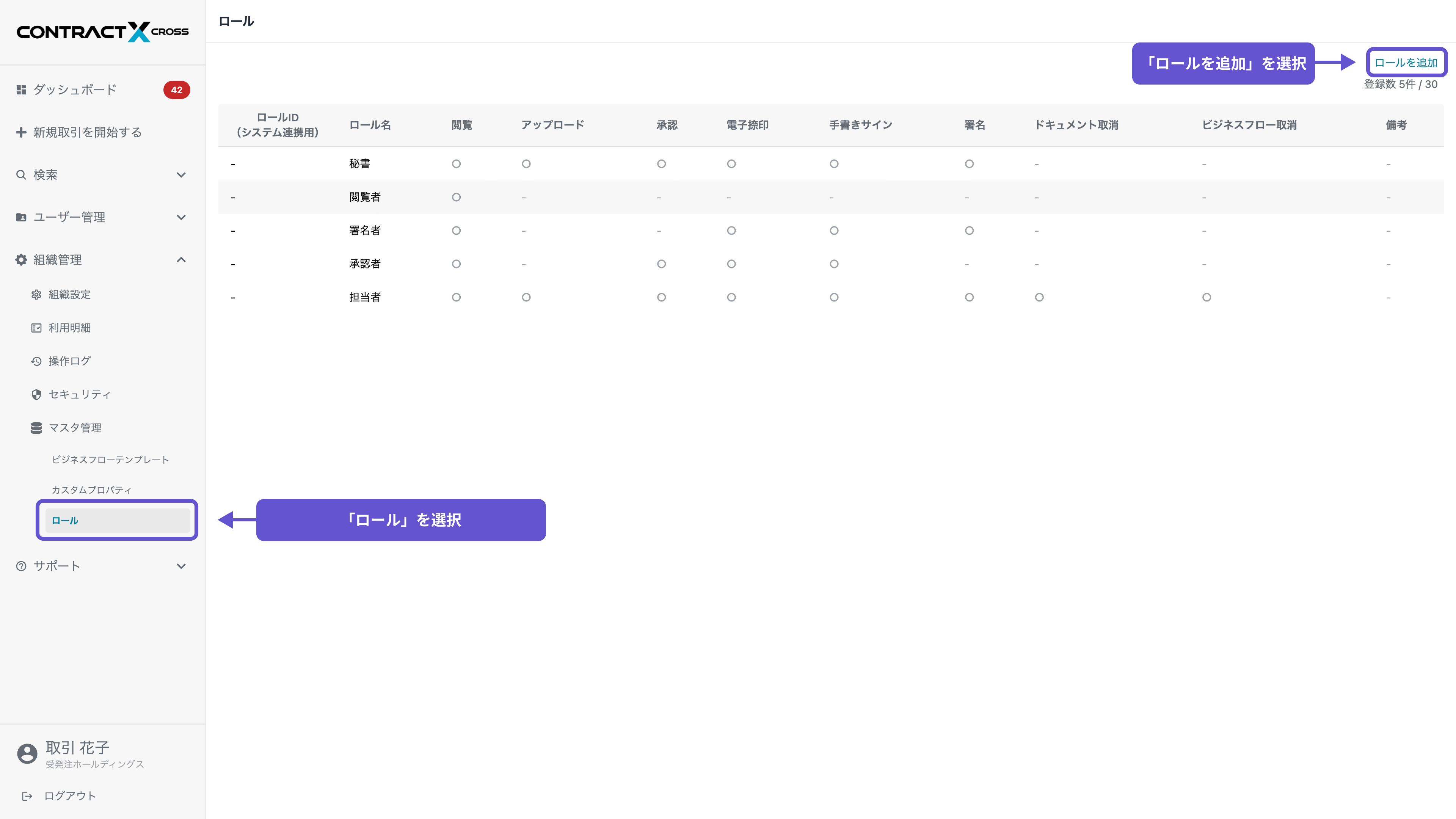This screenshot has height=819, width=1456.
Task: Click the logout arrow icon
Action: point(27,796)
